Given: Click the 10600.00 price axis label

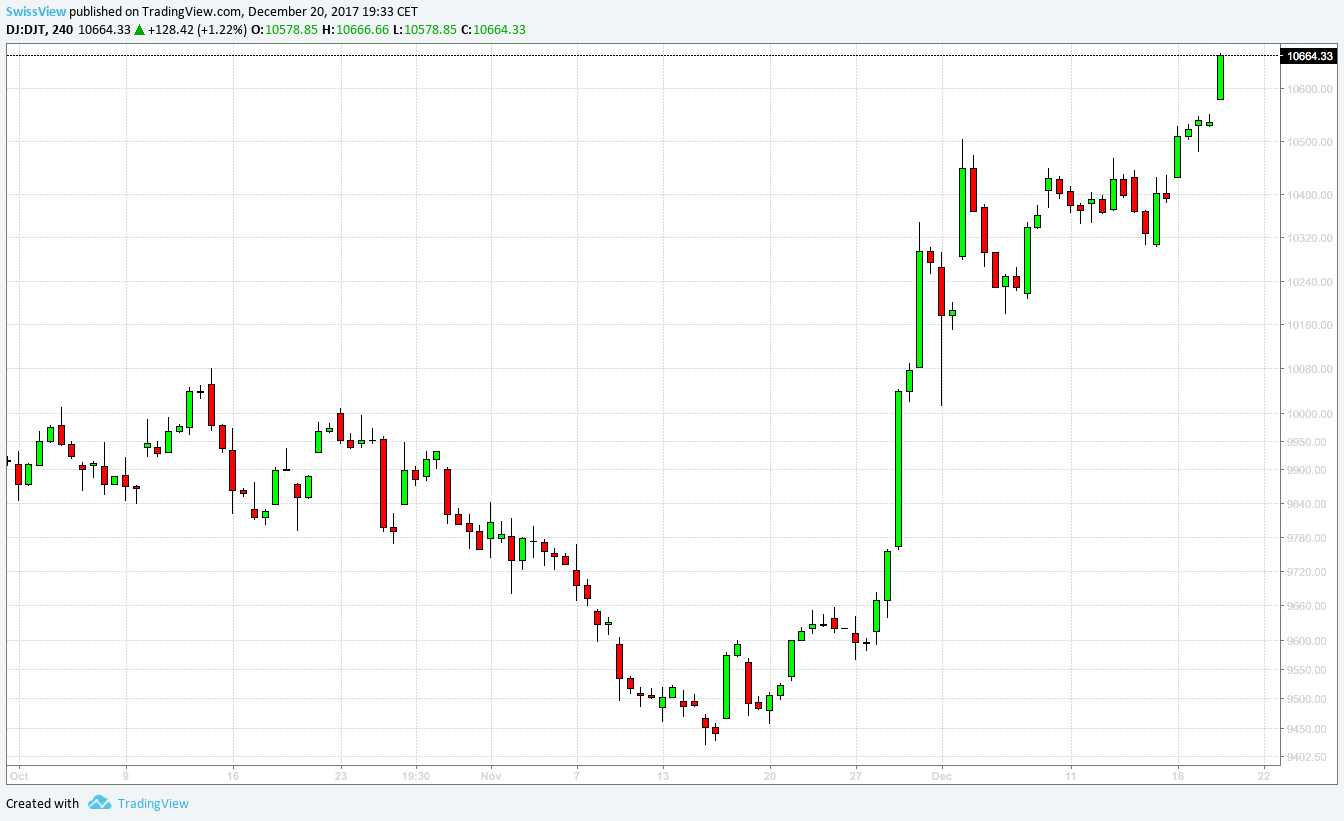Looking at the screenshot, I should pyautogui.click(x=1311, y=89).
